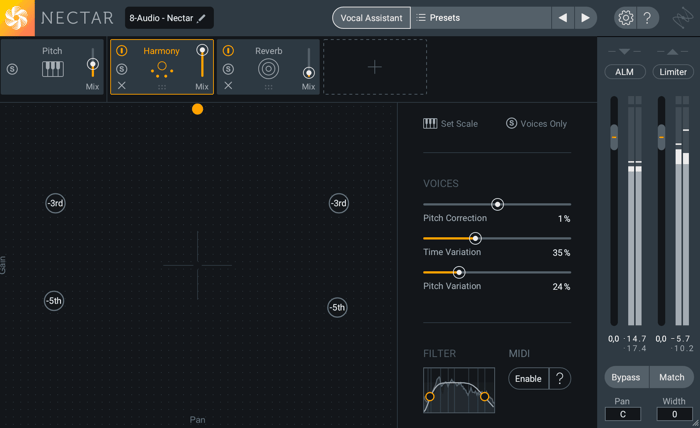
Task: Click the output peak -5.7 readout
Action: point(681,339)
